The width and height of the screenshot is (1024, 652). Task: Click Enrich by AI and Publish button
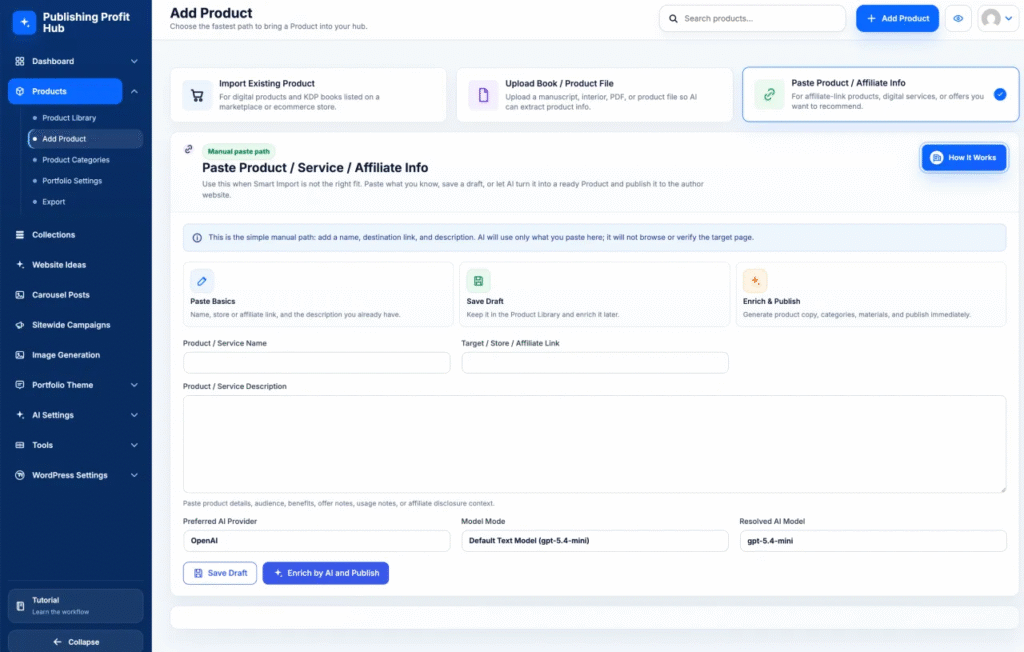[x=326, y=573]
